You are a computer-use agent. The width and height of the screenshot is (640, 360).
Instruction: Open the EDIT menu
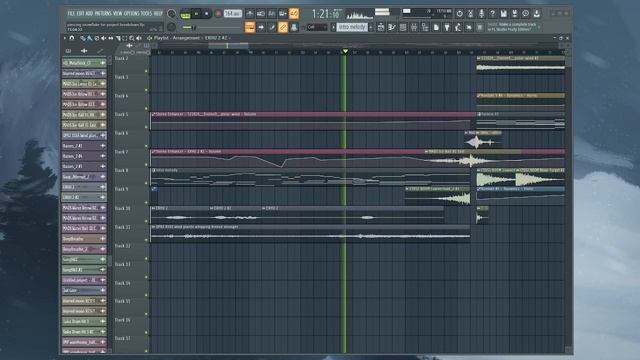coord(80,13)
